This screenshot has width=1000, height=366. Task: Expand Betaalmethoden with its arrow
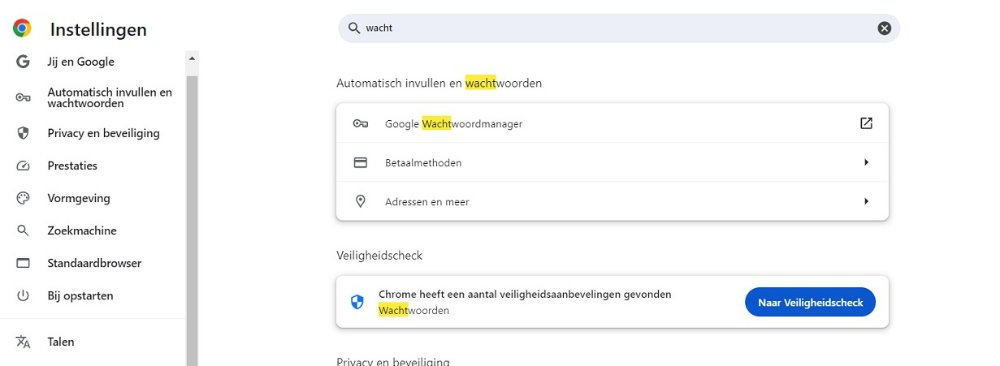click(866, 163)
